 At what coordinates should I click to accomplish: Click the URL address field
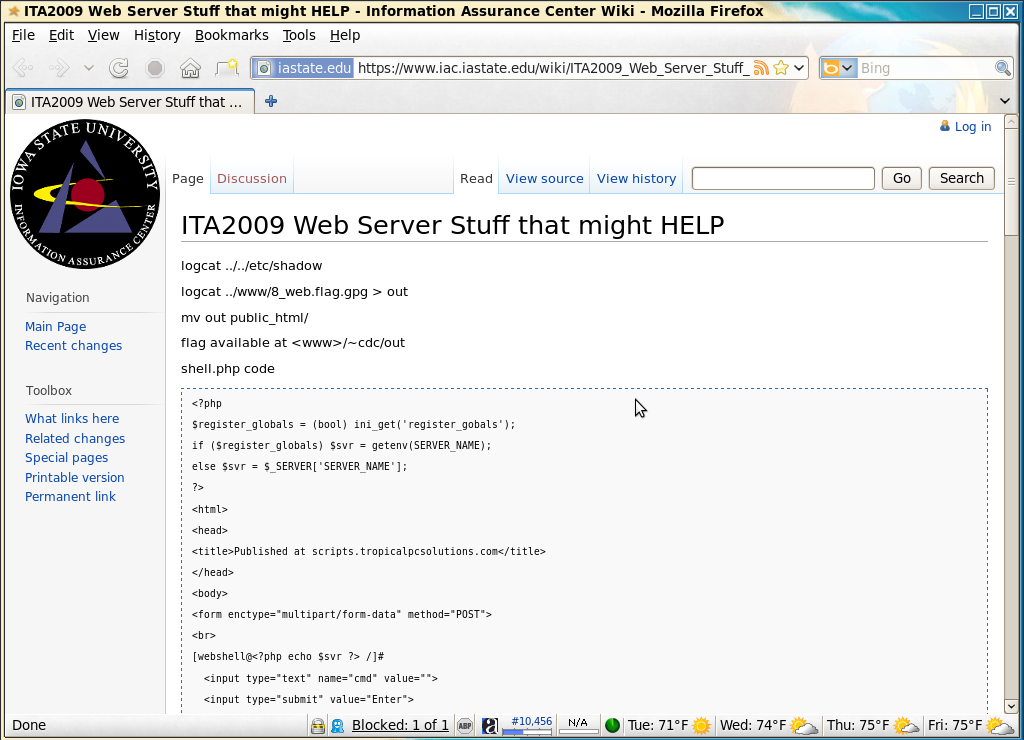tap(552, 68)
